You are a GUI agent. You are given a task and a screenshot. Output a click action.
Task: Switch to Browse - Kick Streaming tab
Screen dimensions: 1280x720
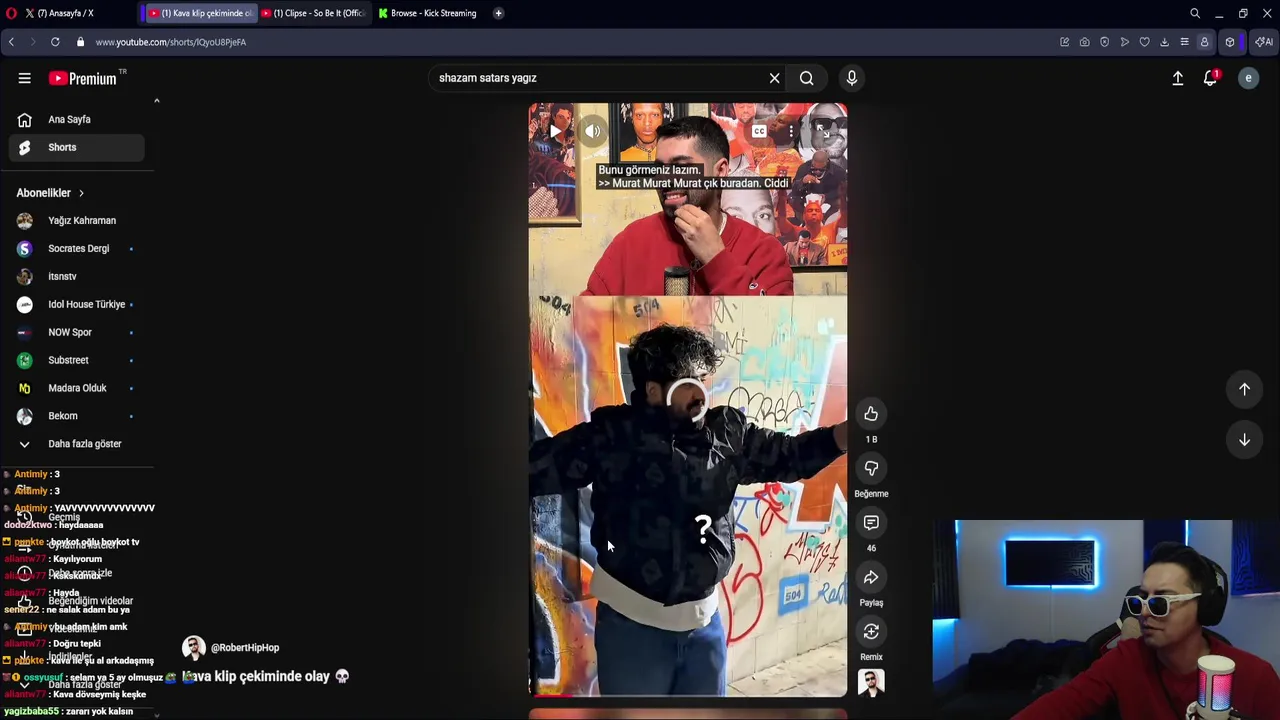[x=428, y=13]
